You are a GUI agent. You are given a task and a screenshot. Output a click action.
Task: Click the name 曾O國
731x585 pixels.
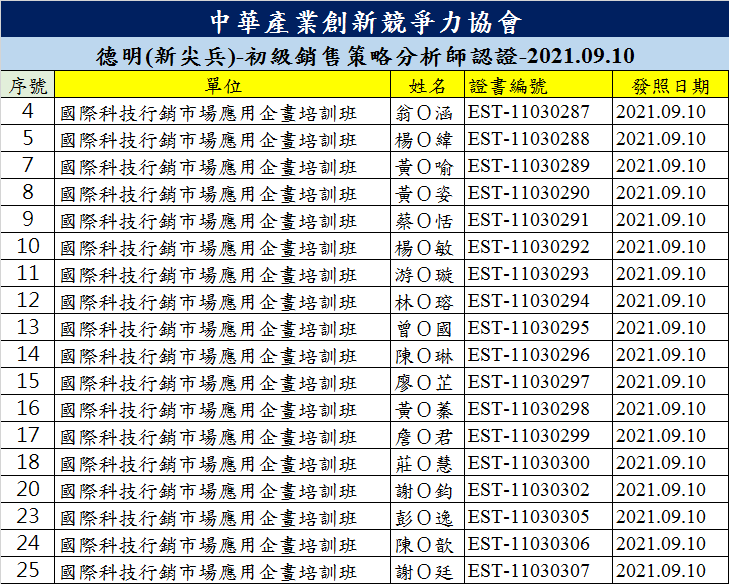click(x=424, y=330)
